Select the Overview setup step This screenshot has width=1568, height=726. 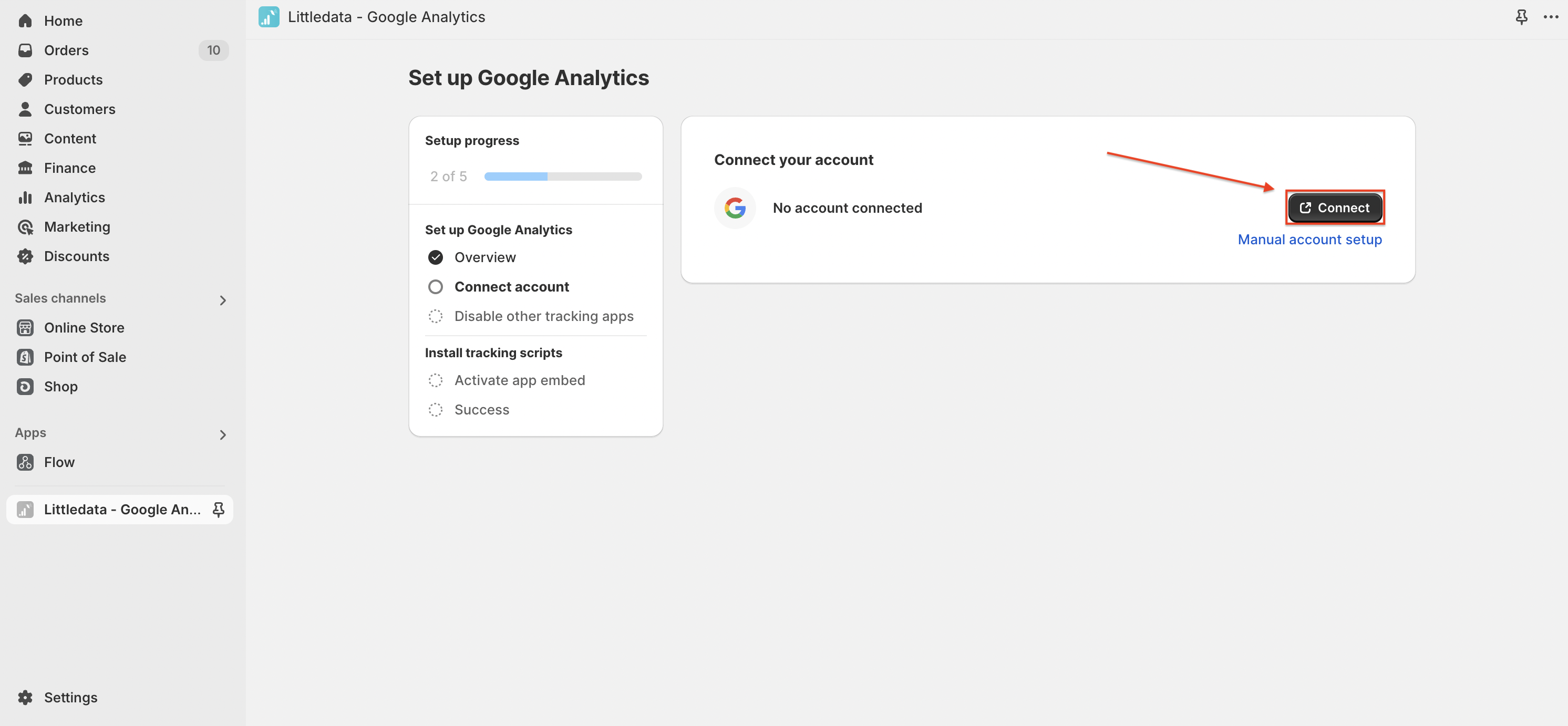(x=485, y=257)
